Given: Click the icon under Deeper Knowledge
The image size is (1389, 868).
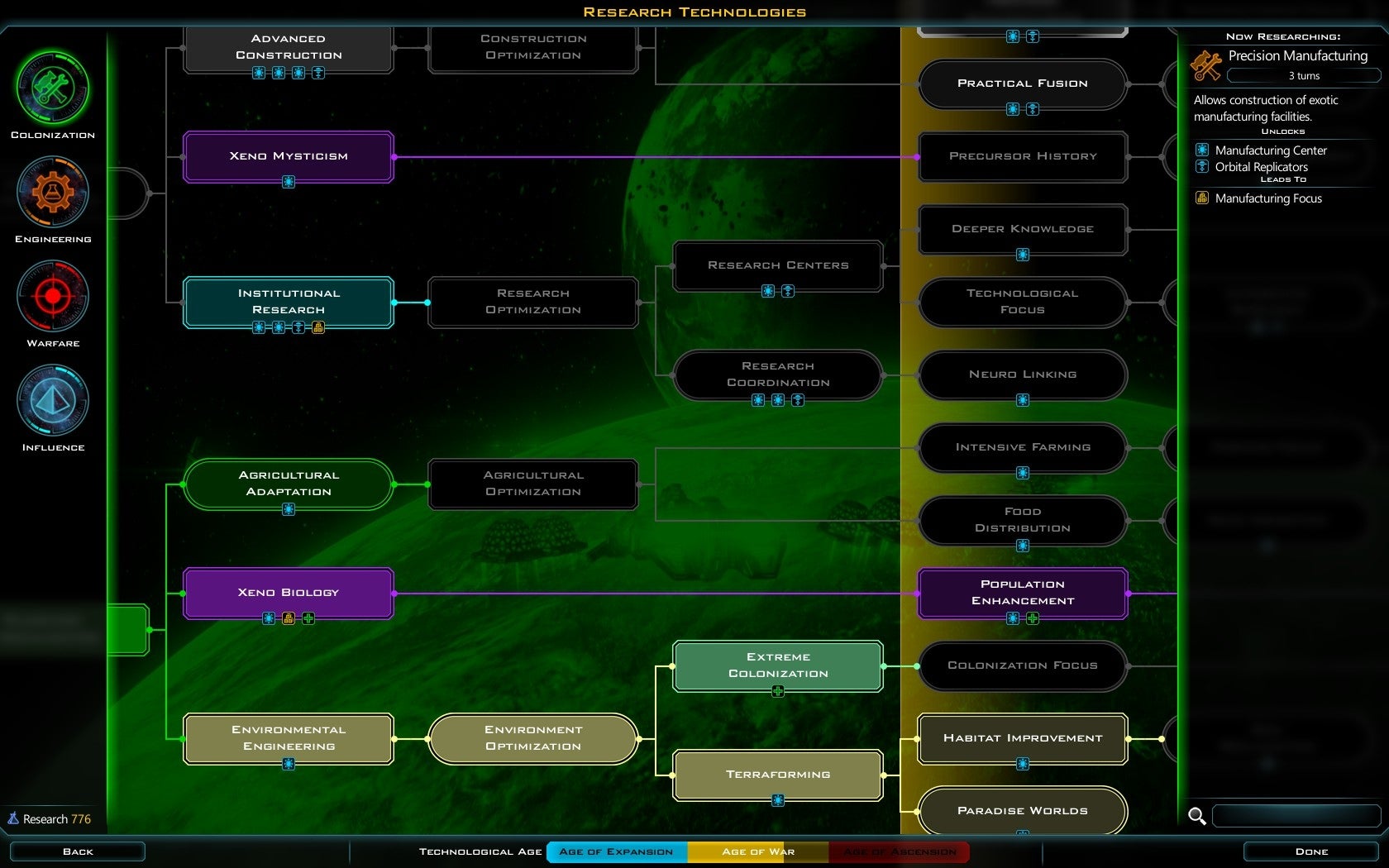Looking at the screenshot, I should 1023,255.
